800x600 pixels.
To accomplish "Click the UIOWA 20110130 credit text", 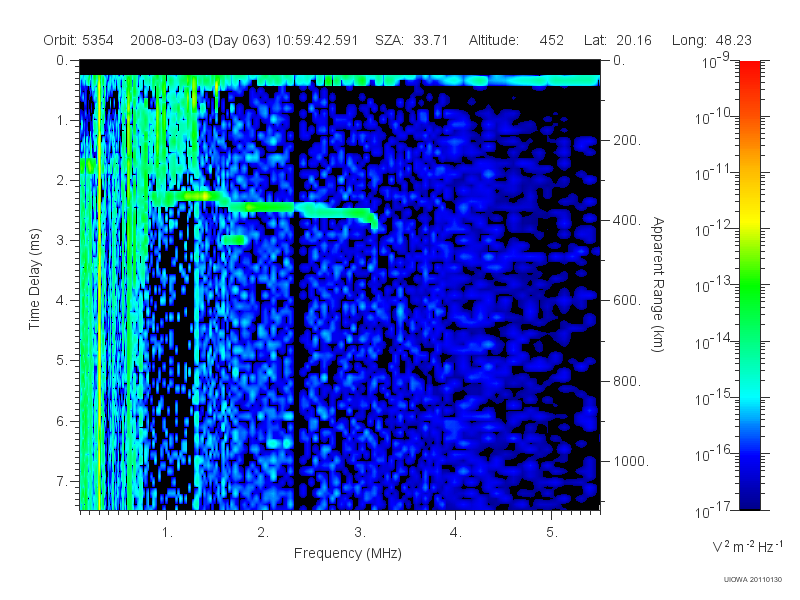I will pos(753,579).
